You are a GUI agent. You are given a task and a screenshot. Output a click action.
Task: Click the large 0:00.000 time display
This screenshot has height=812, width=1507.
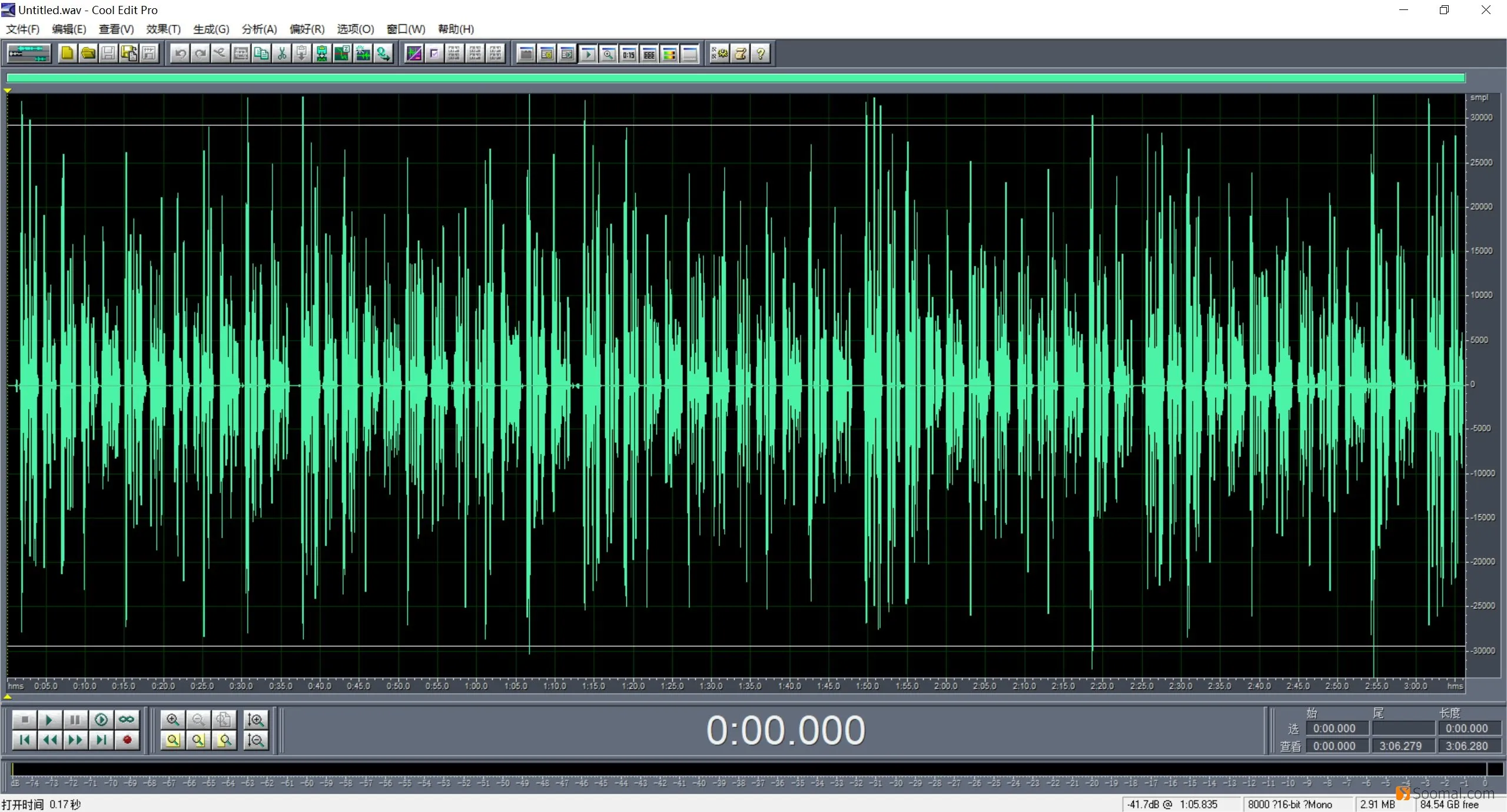[786, 731]
